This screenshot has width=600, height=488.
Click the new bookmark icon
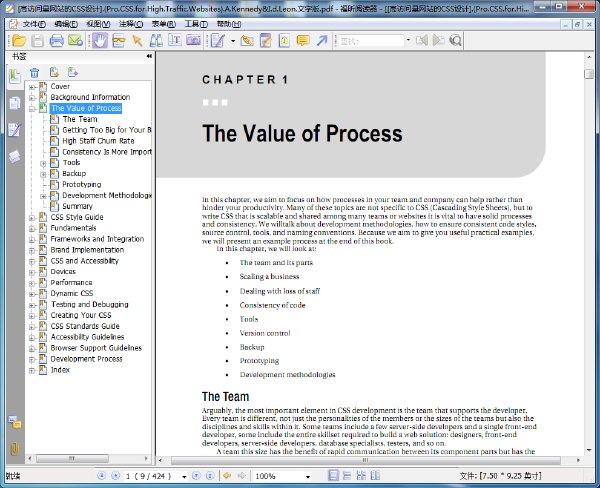tap(54, 72)
